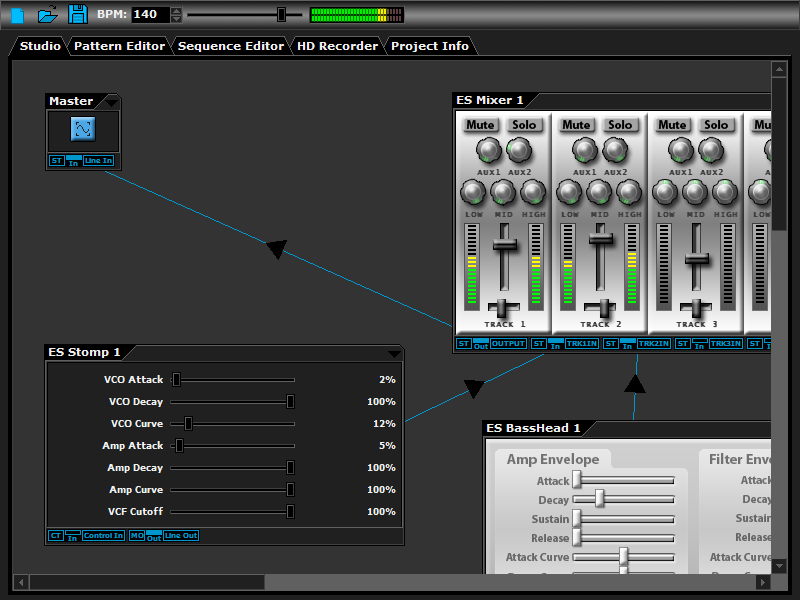Click the Master oscilloscope wave icon
Image resolution: width=800 pixels, height=600 pixels.
coord(82,128)
